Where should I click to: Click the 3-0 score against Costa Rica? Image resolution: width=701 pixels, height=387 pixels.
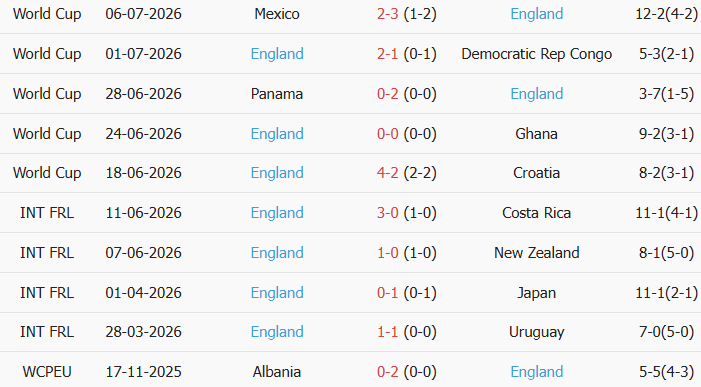pos(387,213)
